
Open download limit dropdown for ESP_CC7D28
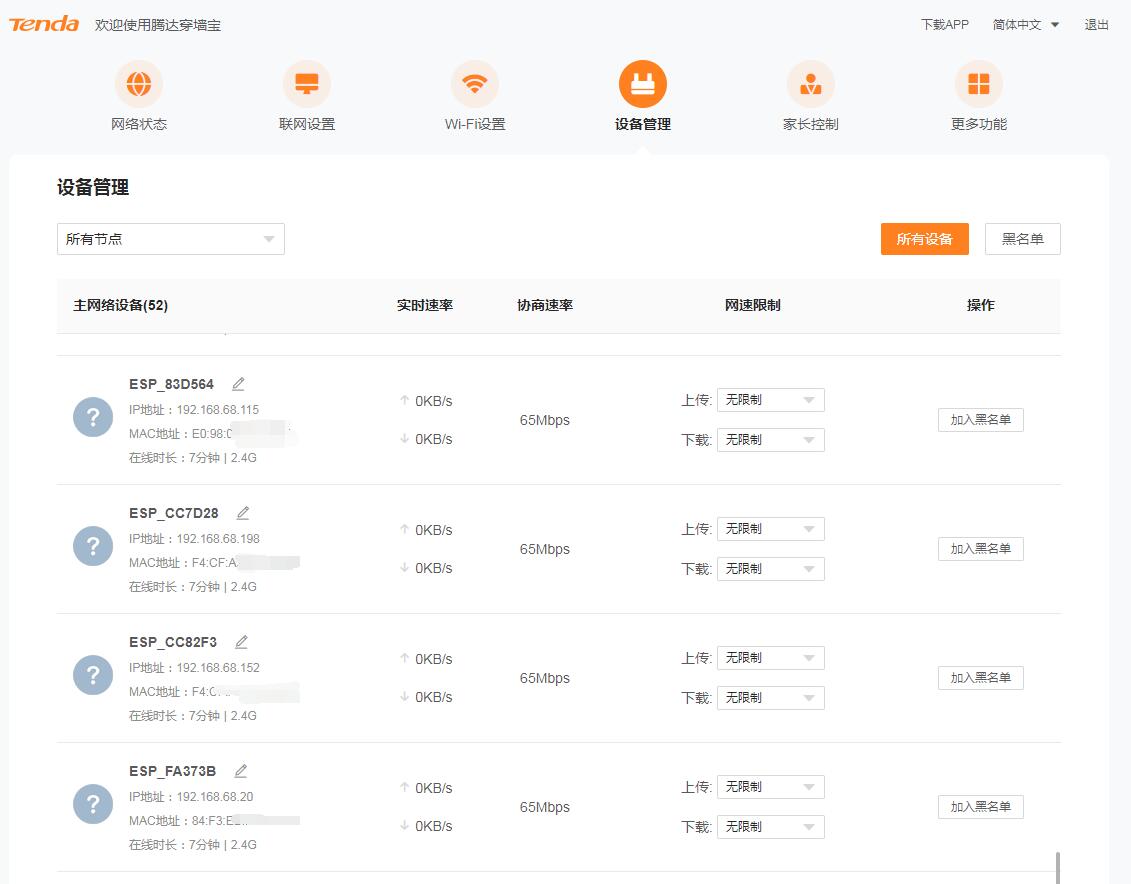click(x=770, y=569)
